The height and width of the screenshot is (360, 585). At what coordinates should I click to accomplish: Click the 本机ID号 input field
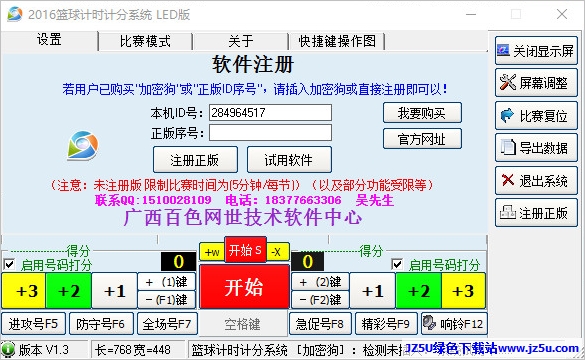[x=270, y=112]
